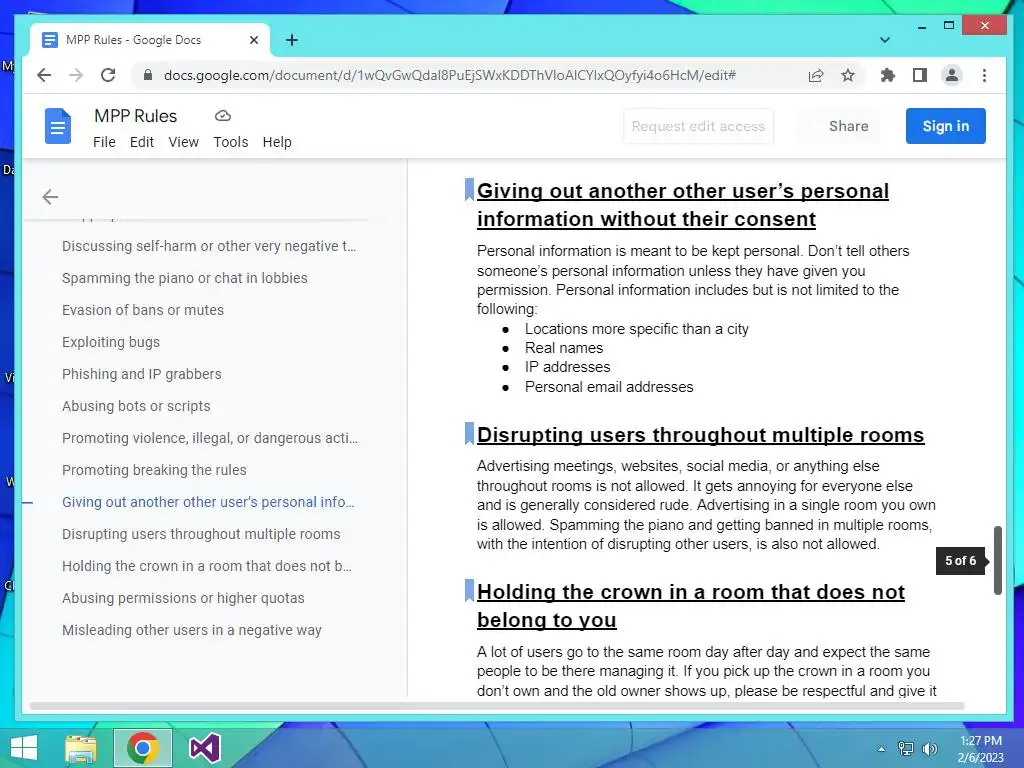Go to Abusing bots or scripts outline entry

pos(136,406)
